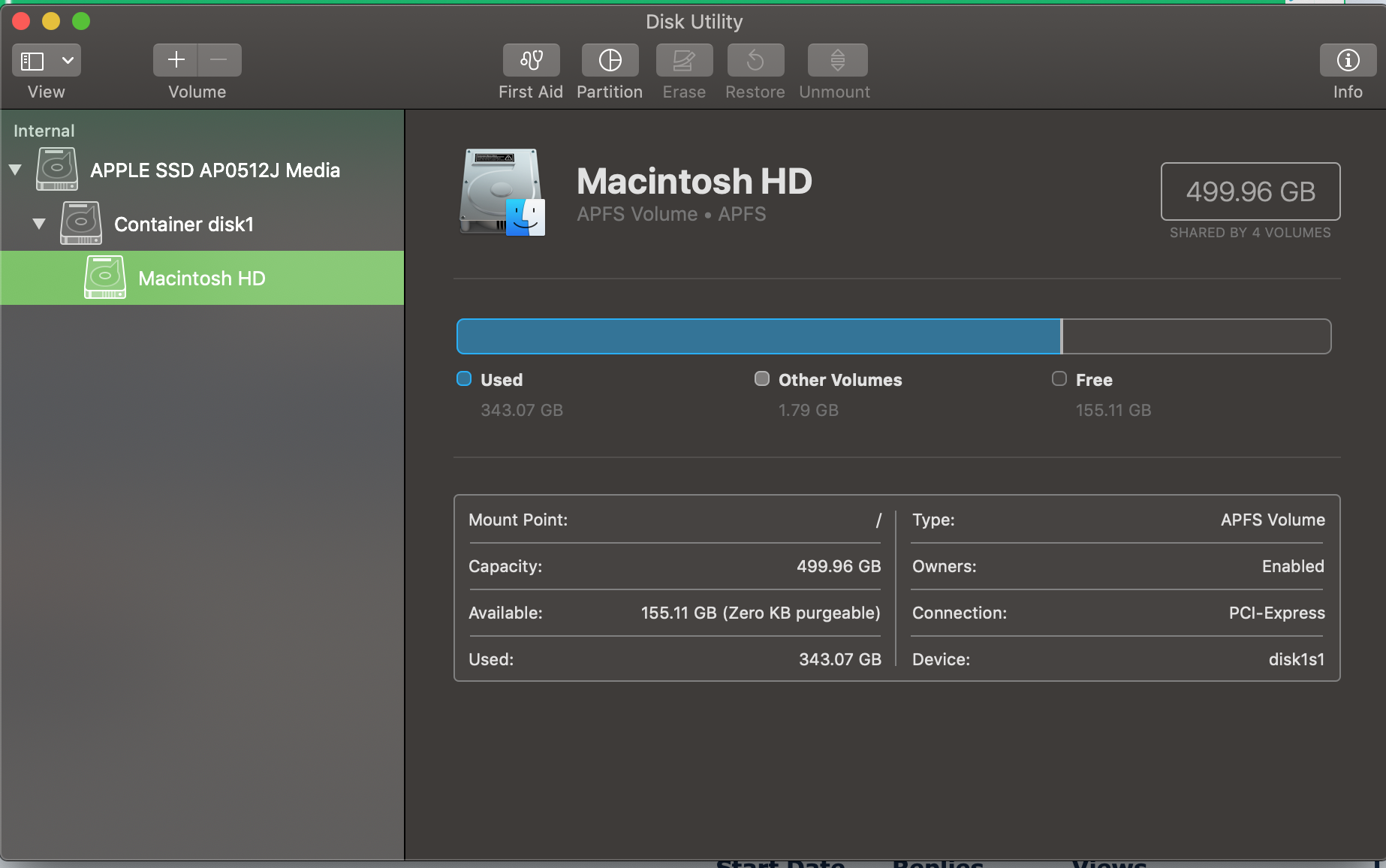Close the Disk Utility window
Image resolution: width=1386 pixels, height=868 pixels.
(x=21, y=21)
